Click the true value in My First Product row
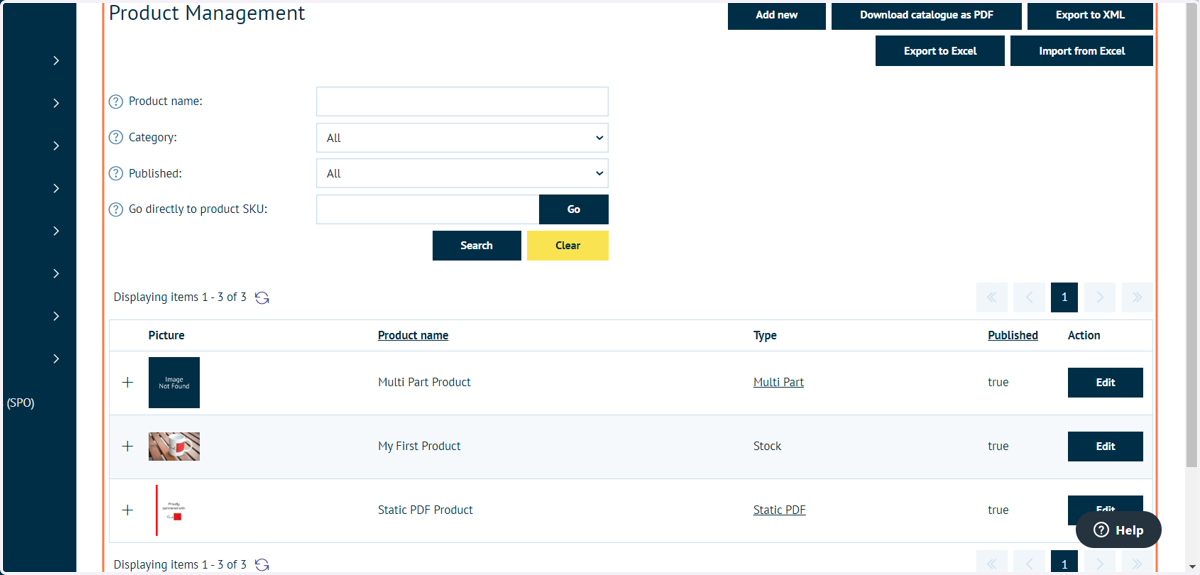 998,446
